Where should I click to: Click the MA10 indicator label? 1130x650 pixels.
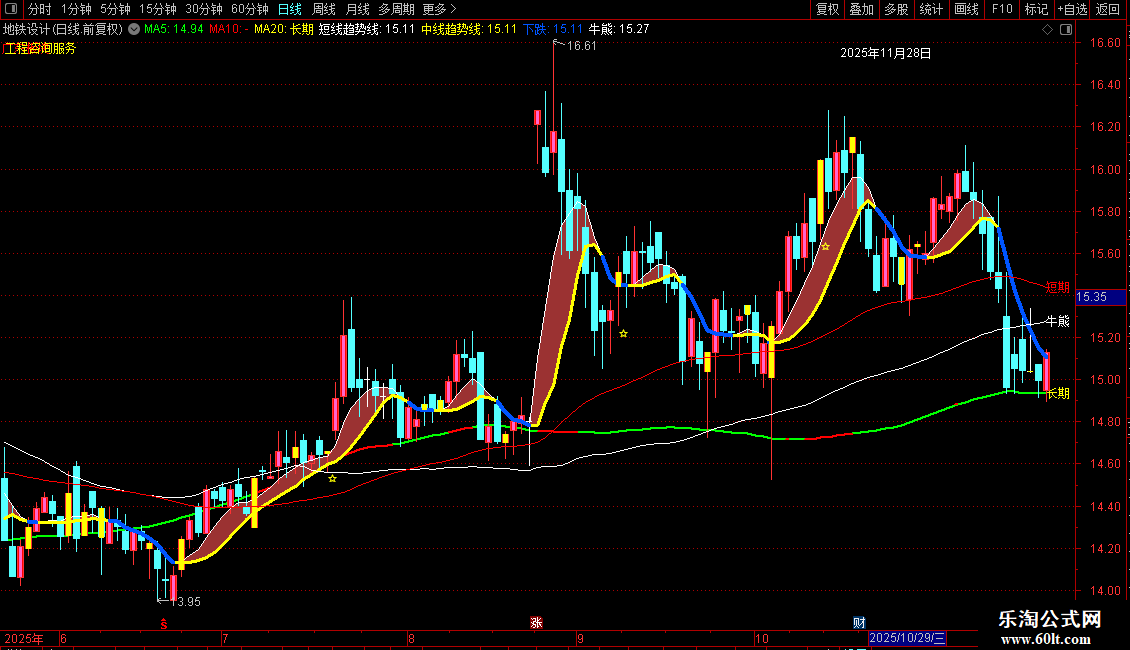[x=228, y=30]
